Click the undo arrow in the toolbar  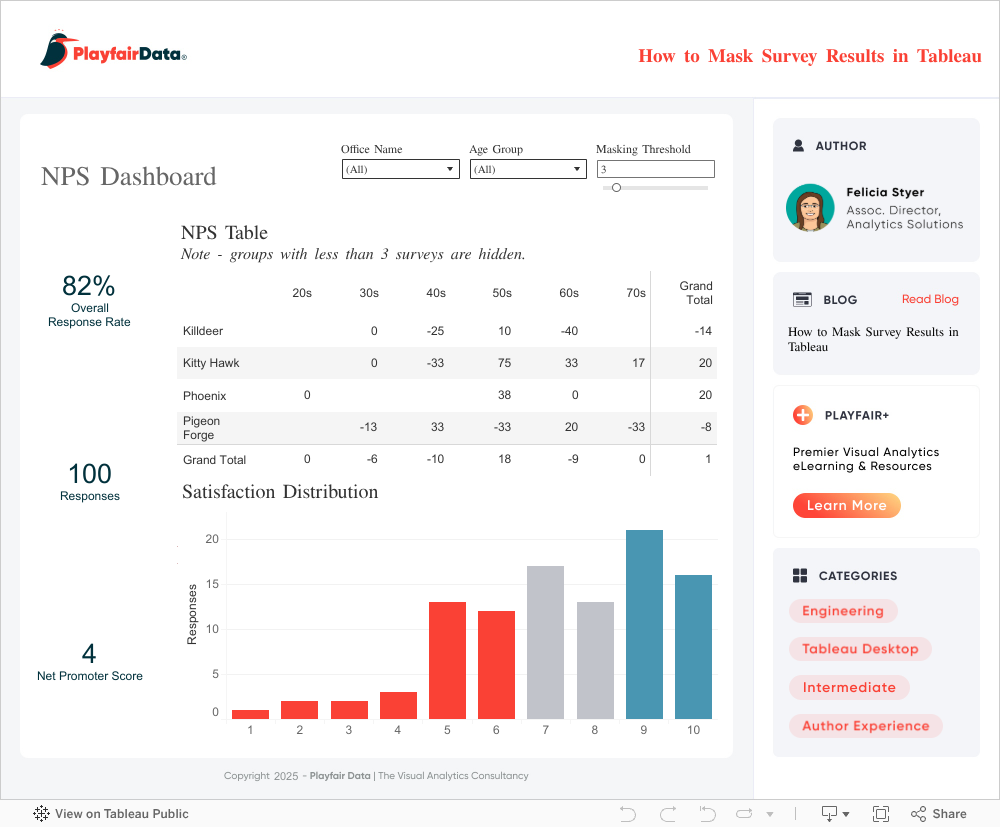pyautogui.click(x=628, y=813)
